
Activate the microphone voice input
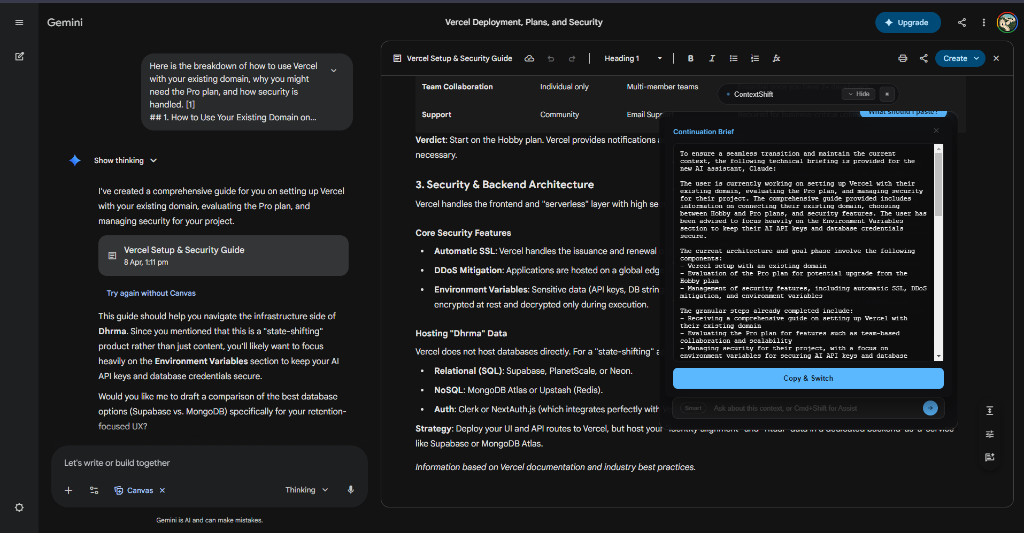351,490
